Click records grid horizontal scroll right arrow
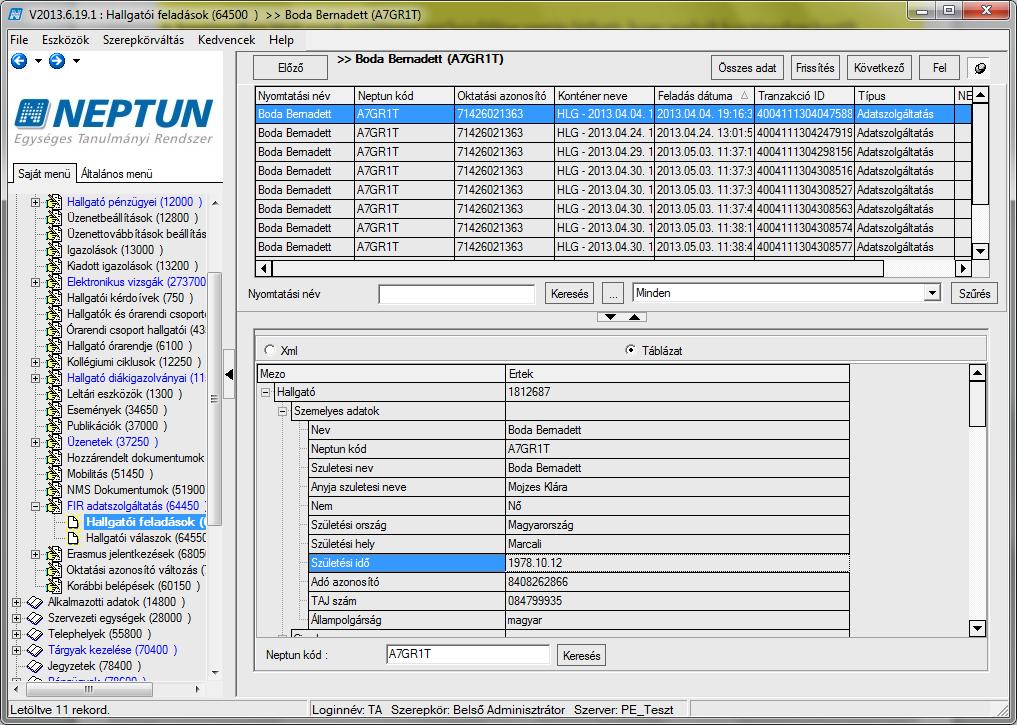 [963, 268]
